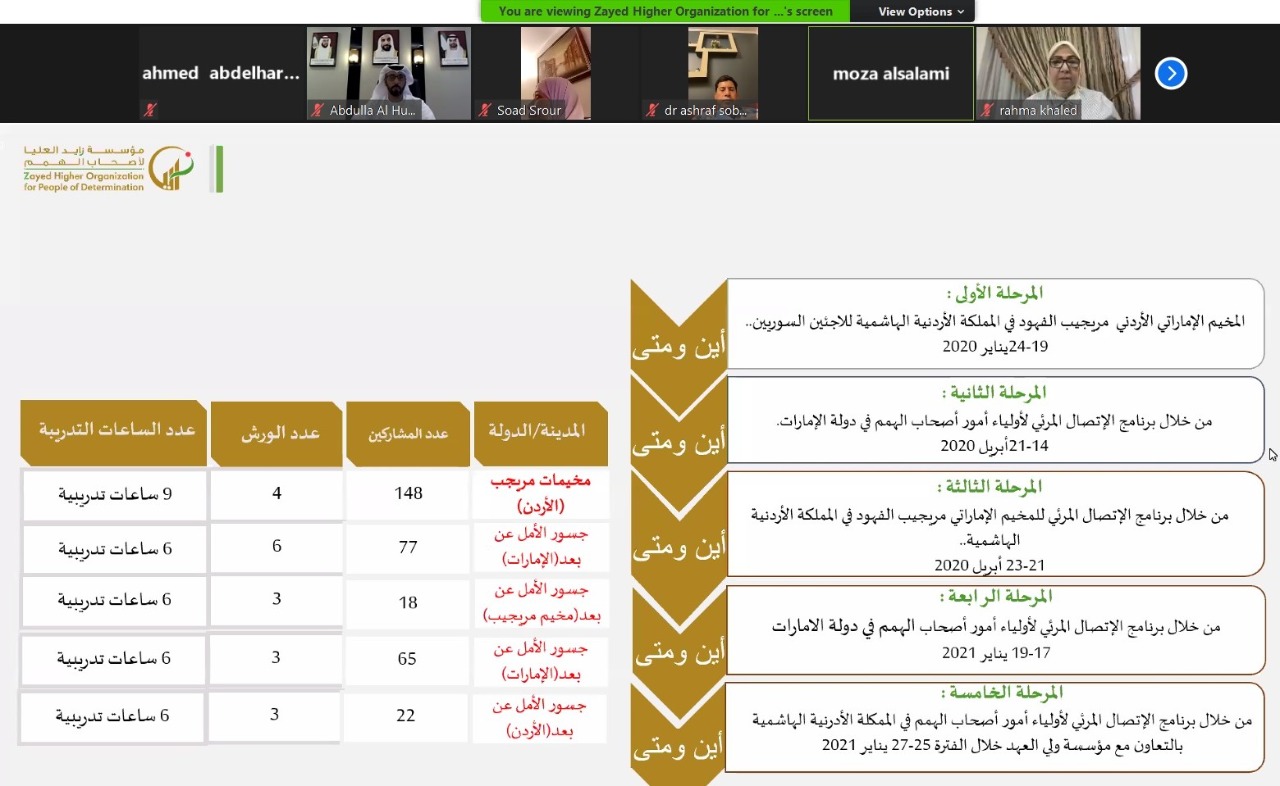Click the next participants arrow button
This screenshot has width=1280, height=786.
point(1171,73)
